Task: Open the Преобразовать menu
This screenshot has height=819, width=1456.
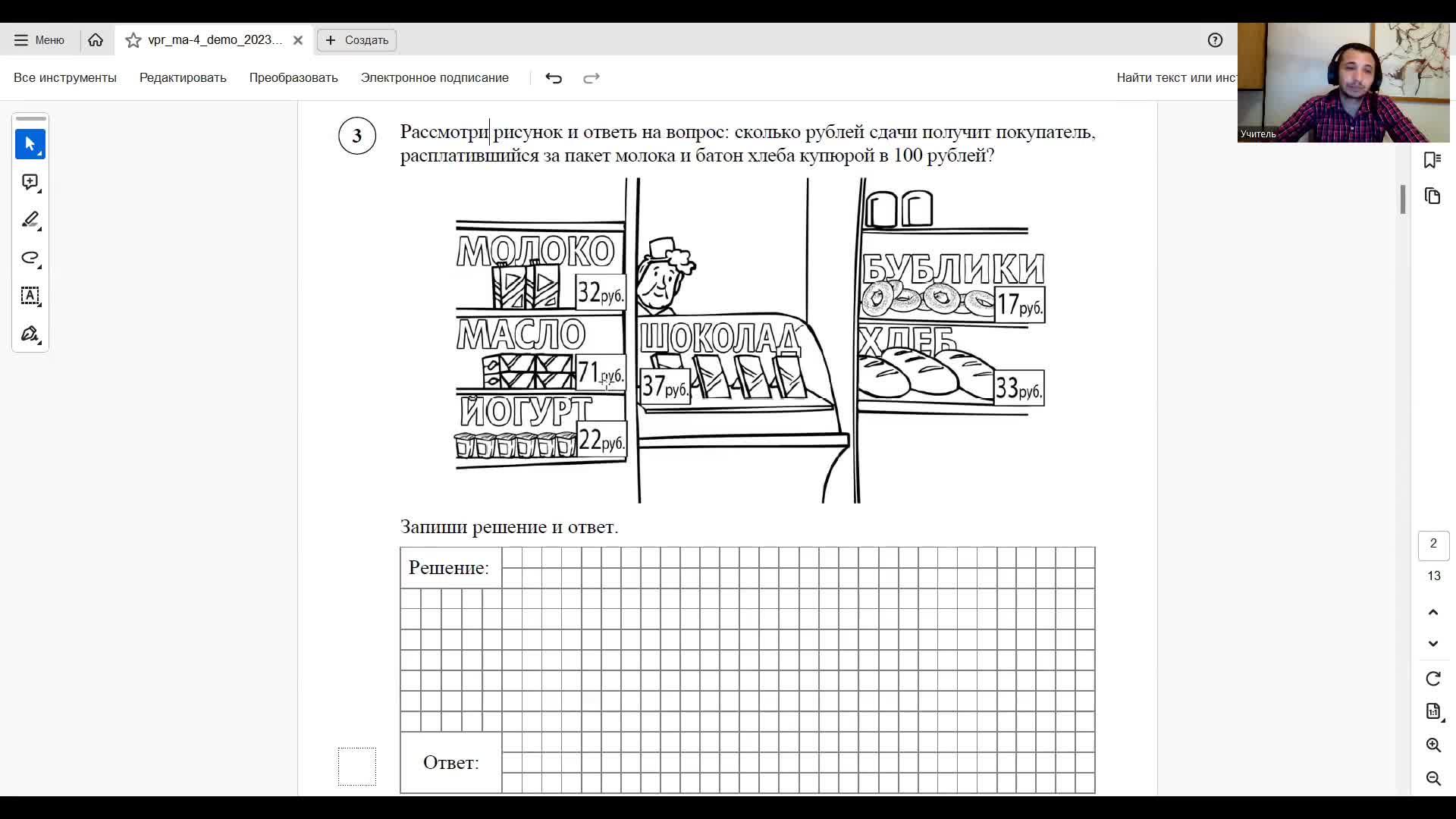Action: click(293, 77)
